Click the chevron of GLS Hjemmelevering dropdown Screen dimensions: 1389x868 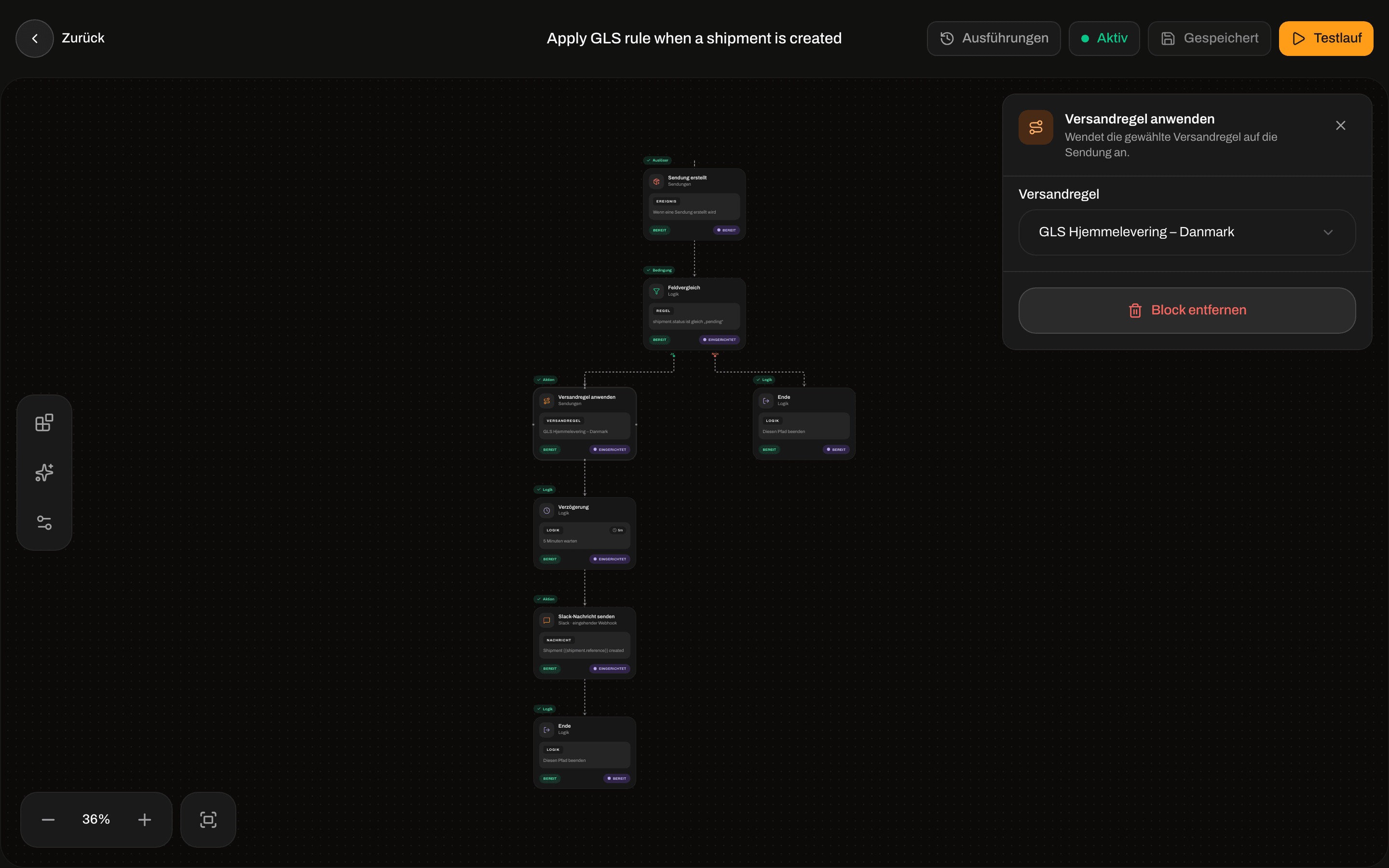coord(1328,232)
